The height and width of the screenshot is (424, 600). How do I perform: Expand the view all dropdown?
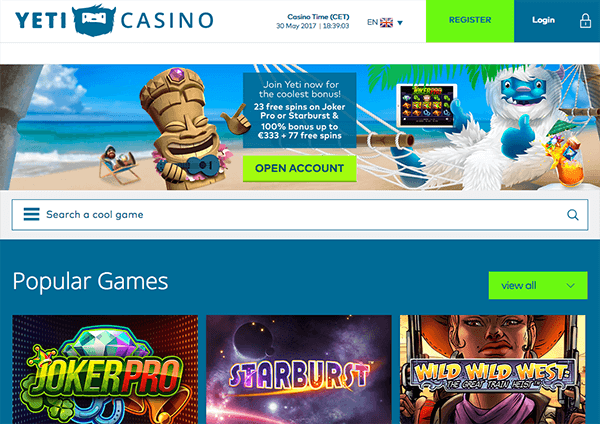[538, 285]
